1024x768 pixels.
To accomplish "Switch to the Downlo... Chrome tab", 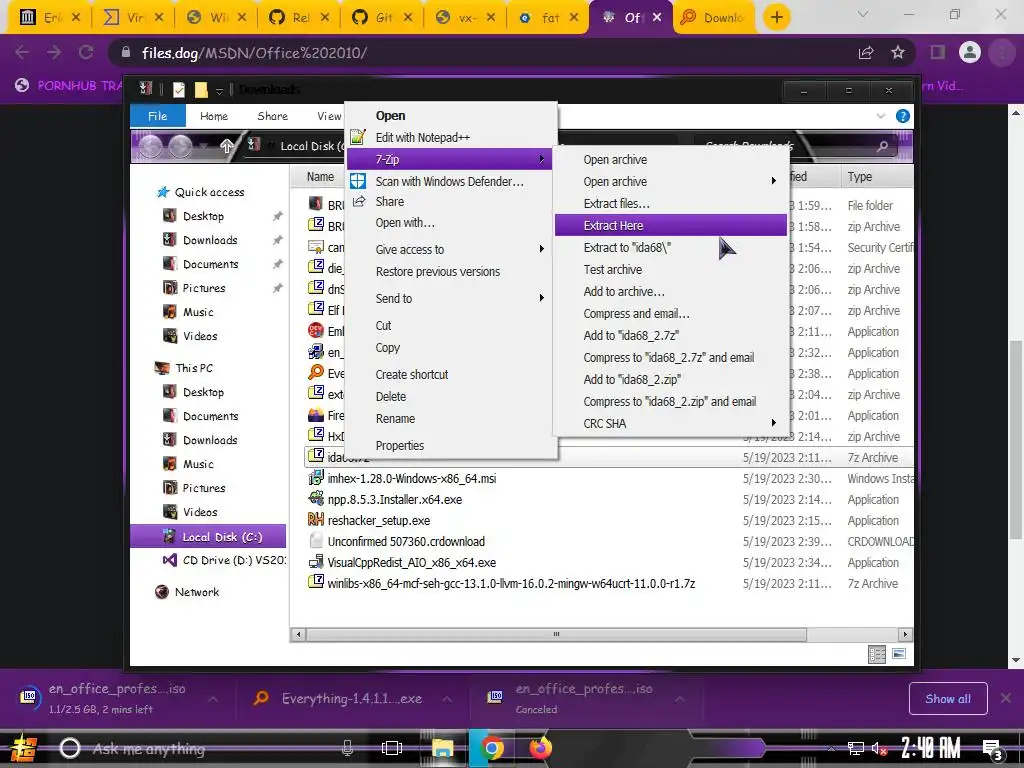I will click(714, 18).
